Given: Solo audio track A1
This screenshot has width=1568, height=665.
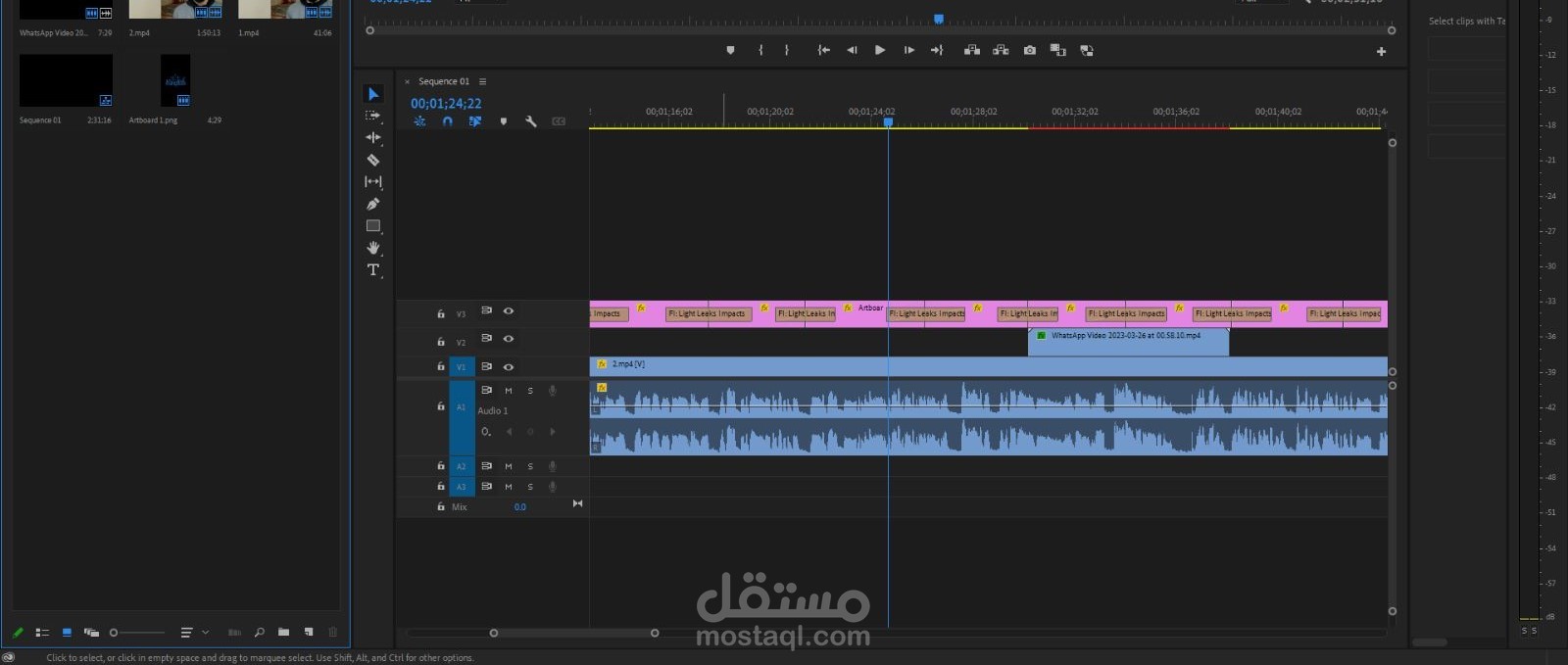Looking at the screenshot, I should 530,391.
